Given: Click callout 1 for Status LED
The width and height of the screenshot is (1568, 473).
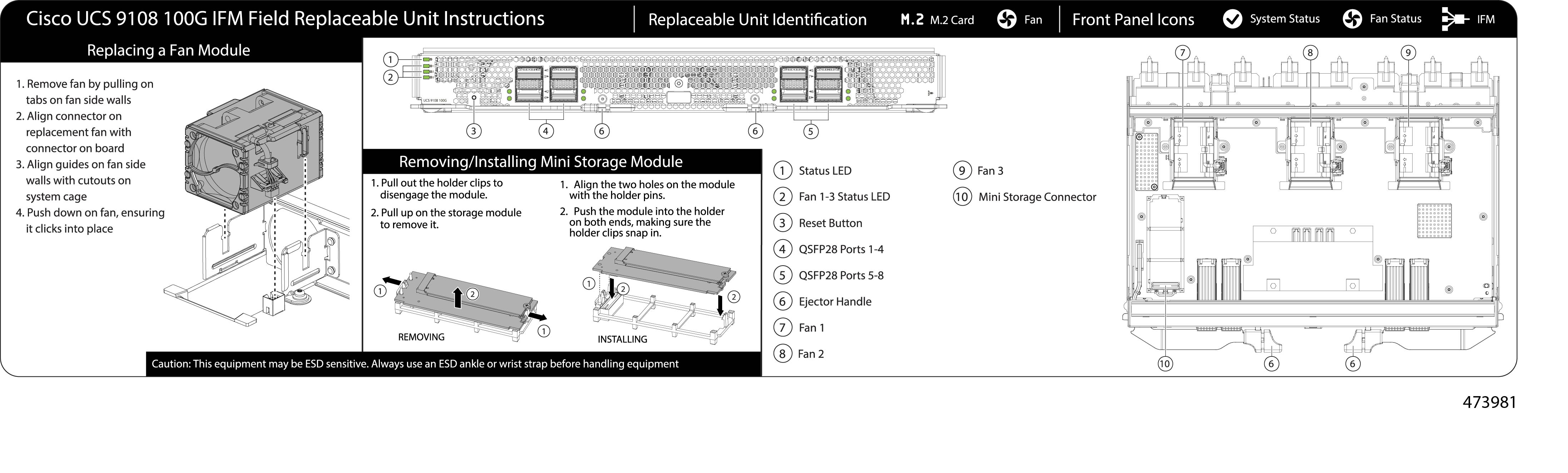Looking at the screenshot, I should [782, 171].
